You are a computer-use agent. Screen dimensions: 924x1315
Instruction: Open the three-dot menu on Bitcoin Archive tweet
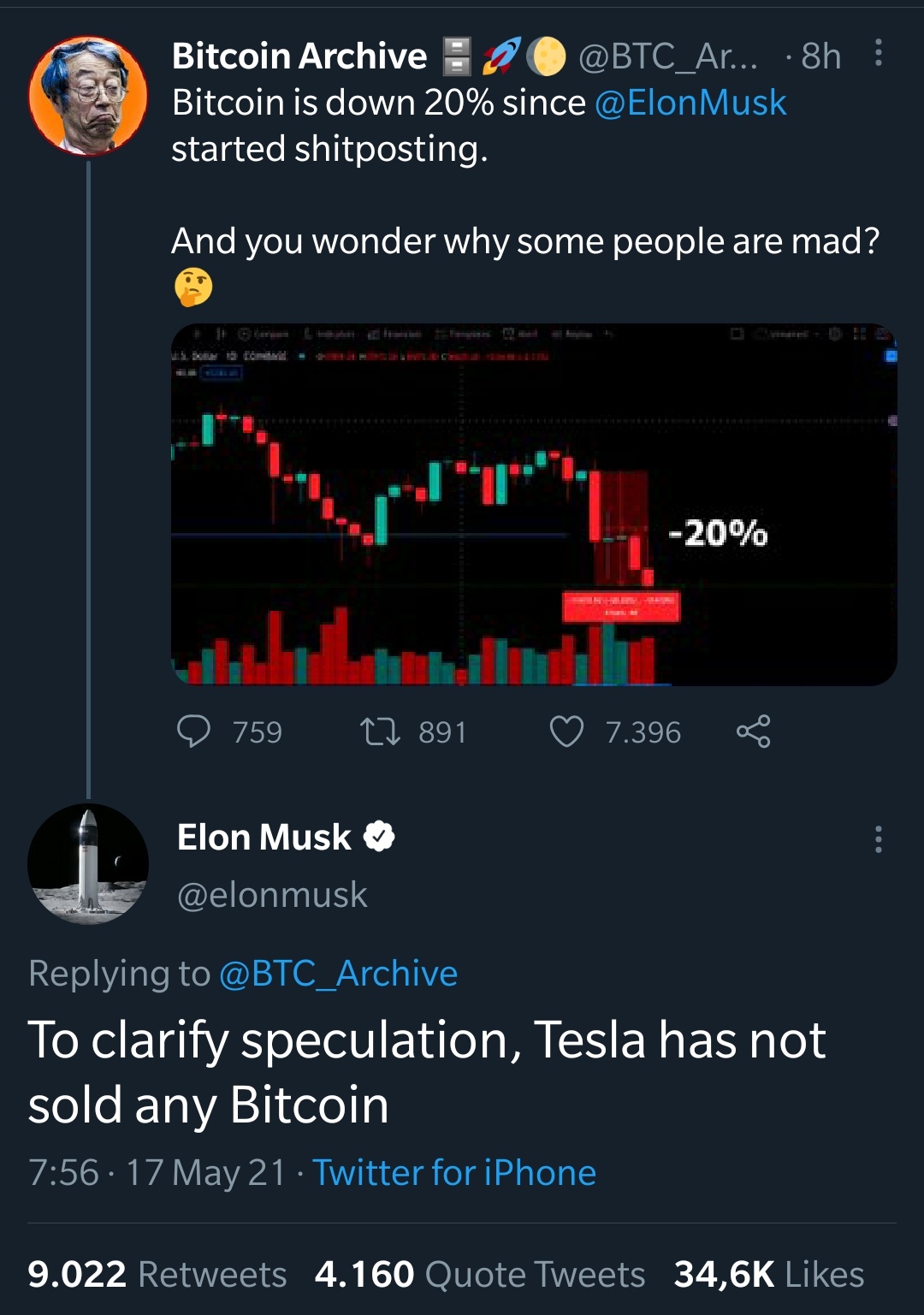[878, 53]
